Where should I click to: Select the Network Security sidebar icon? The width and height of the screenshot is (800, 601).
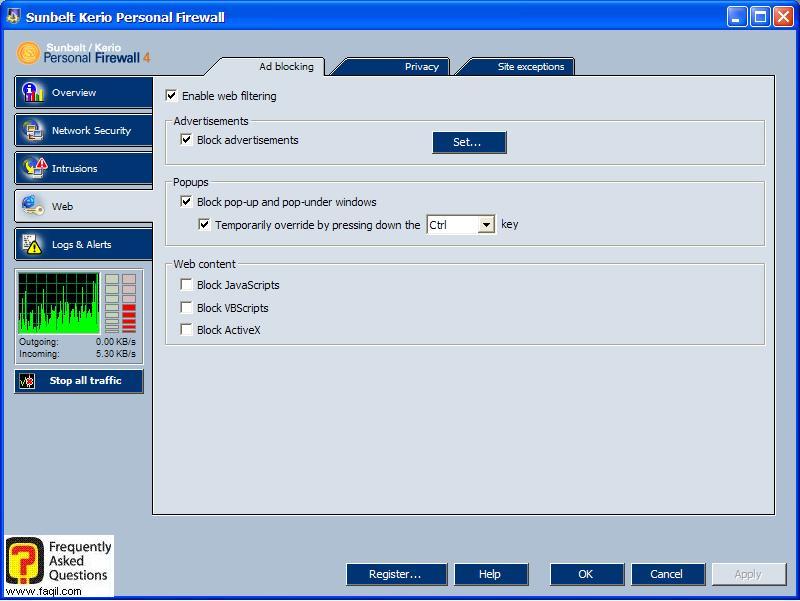click(x=35, y=130)
